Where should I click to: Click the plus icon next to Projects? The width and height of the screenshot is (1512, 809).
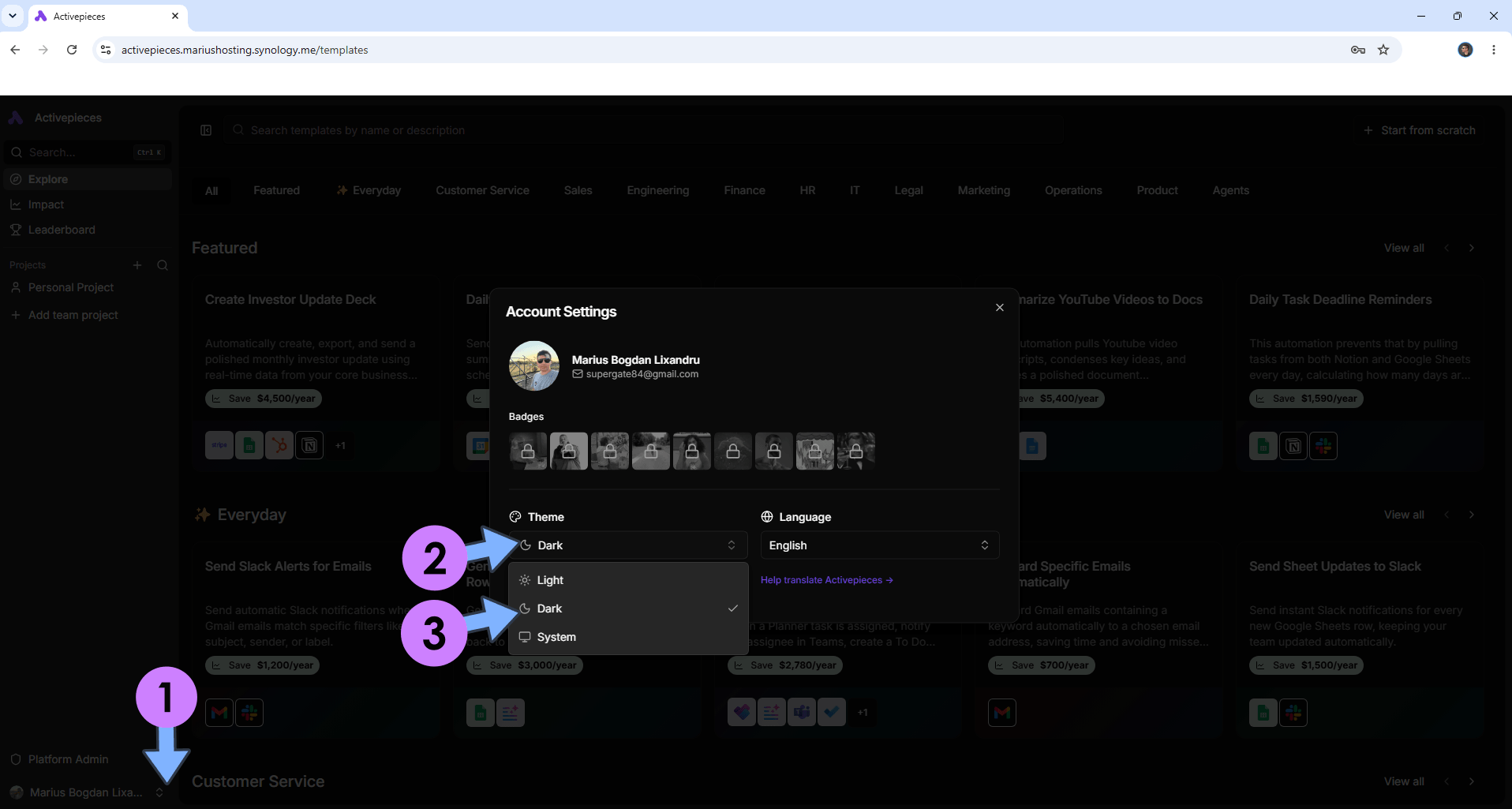click(137, 265)
